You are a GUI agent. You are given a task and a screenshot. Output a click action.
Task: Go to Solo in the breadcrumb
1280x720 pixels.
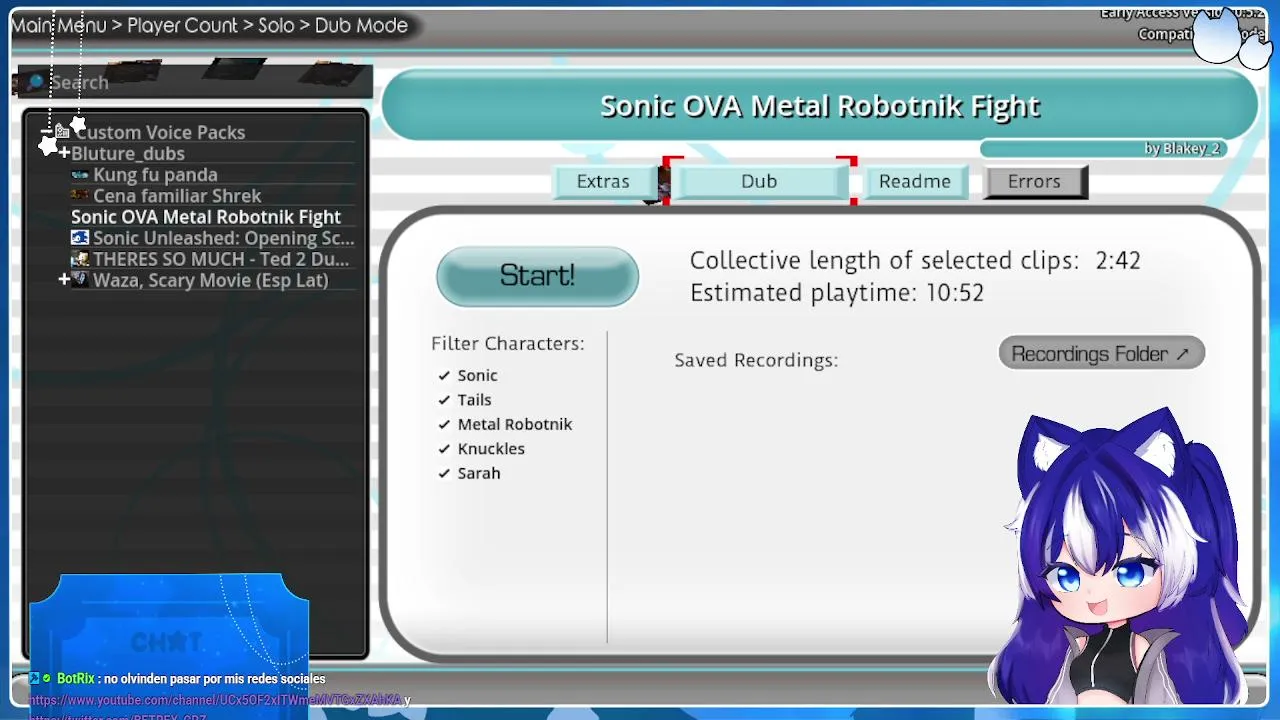[x=276, y=26]
